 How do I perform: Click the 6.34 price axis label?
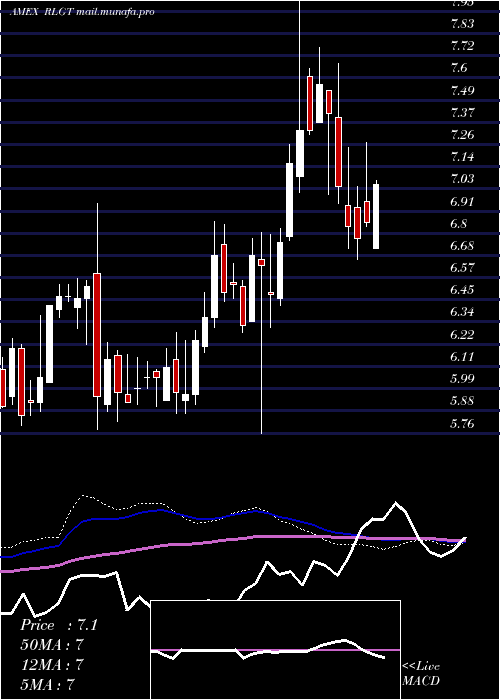pos(462,312)
